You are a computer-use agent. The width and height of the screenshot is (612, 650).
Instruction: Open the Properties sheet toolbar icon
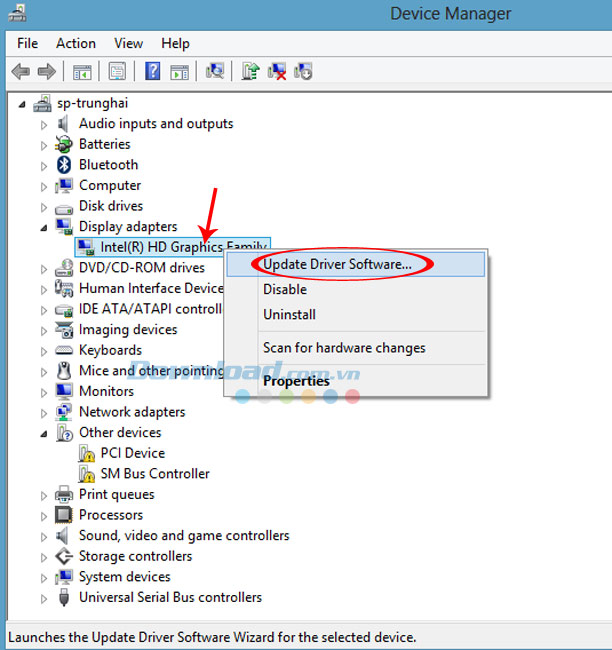tap(117, 72)
